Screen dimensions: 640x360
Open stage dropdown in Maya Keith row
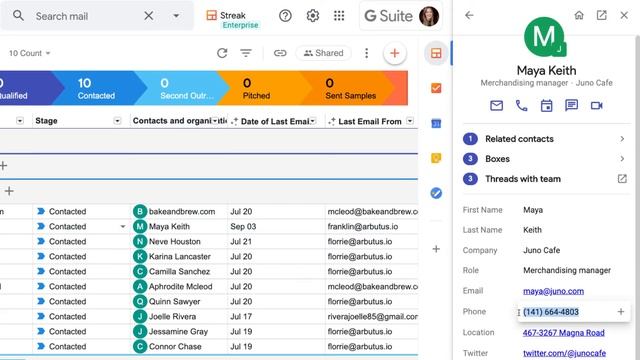122,227
